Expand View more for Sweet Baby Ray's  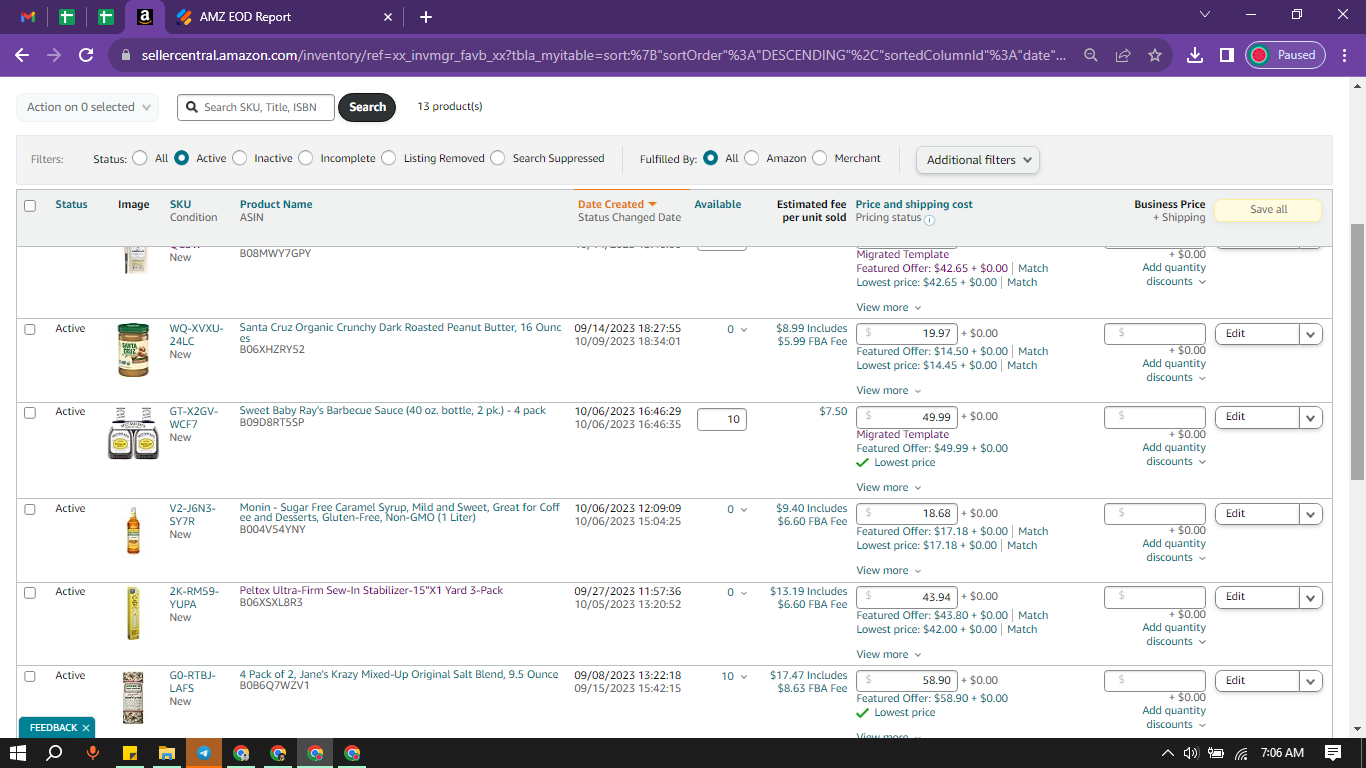point(889,488)
